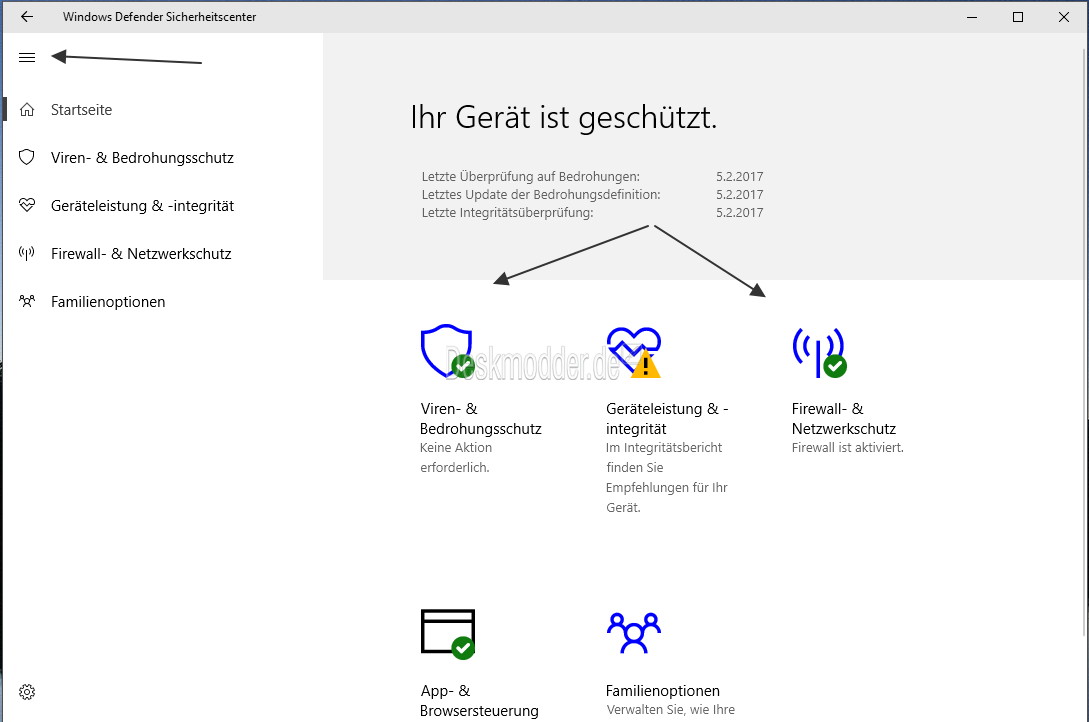This screenshot has width=1089, height=722.
Task: Click 'Letzte Integritätsüberprüfung:' label
Action: (x=508, y=212)
